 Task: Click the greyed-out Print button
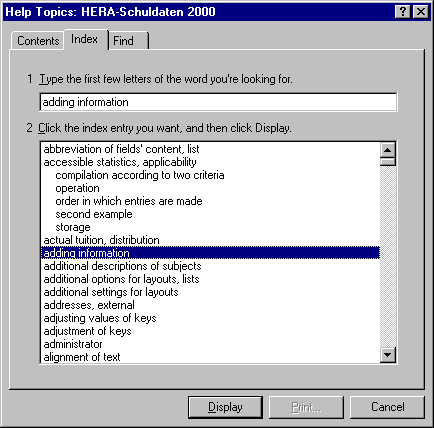click(x=306, y=407)
